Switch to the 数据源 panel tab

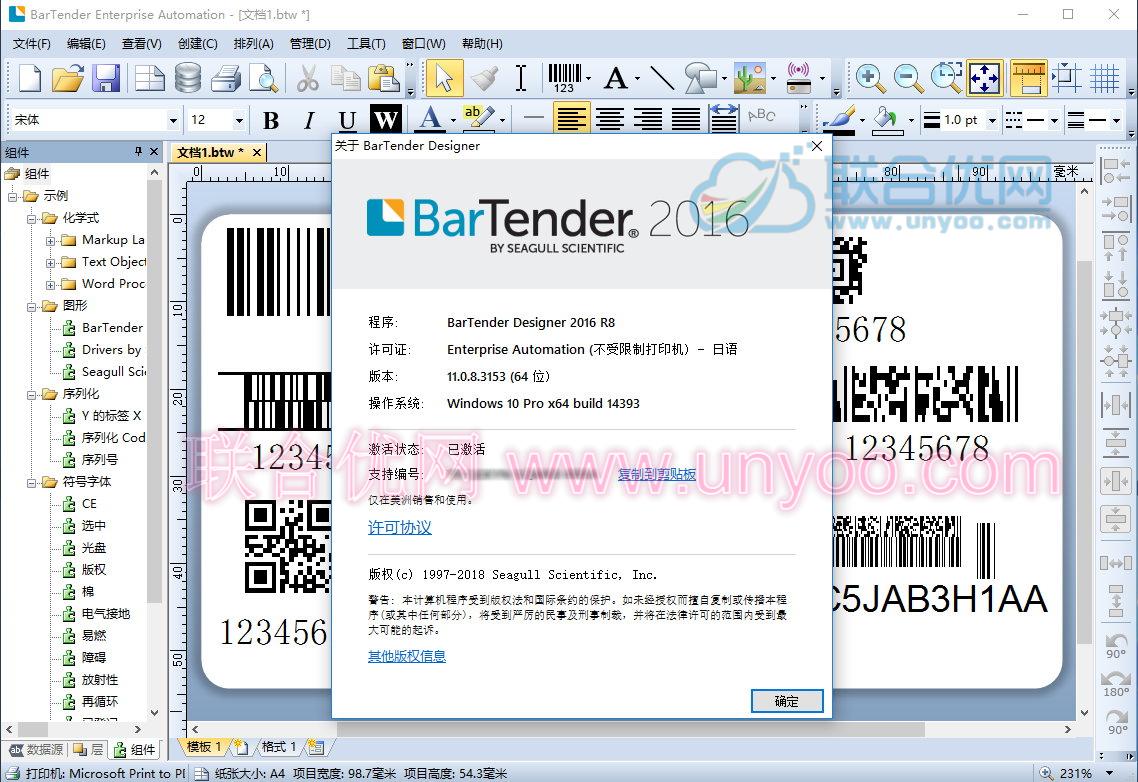[36, 749]
